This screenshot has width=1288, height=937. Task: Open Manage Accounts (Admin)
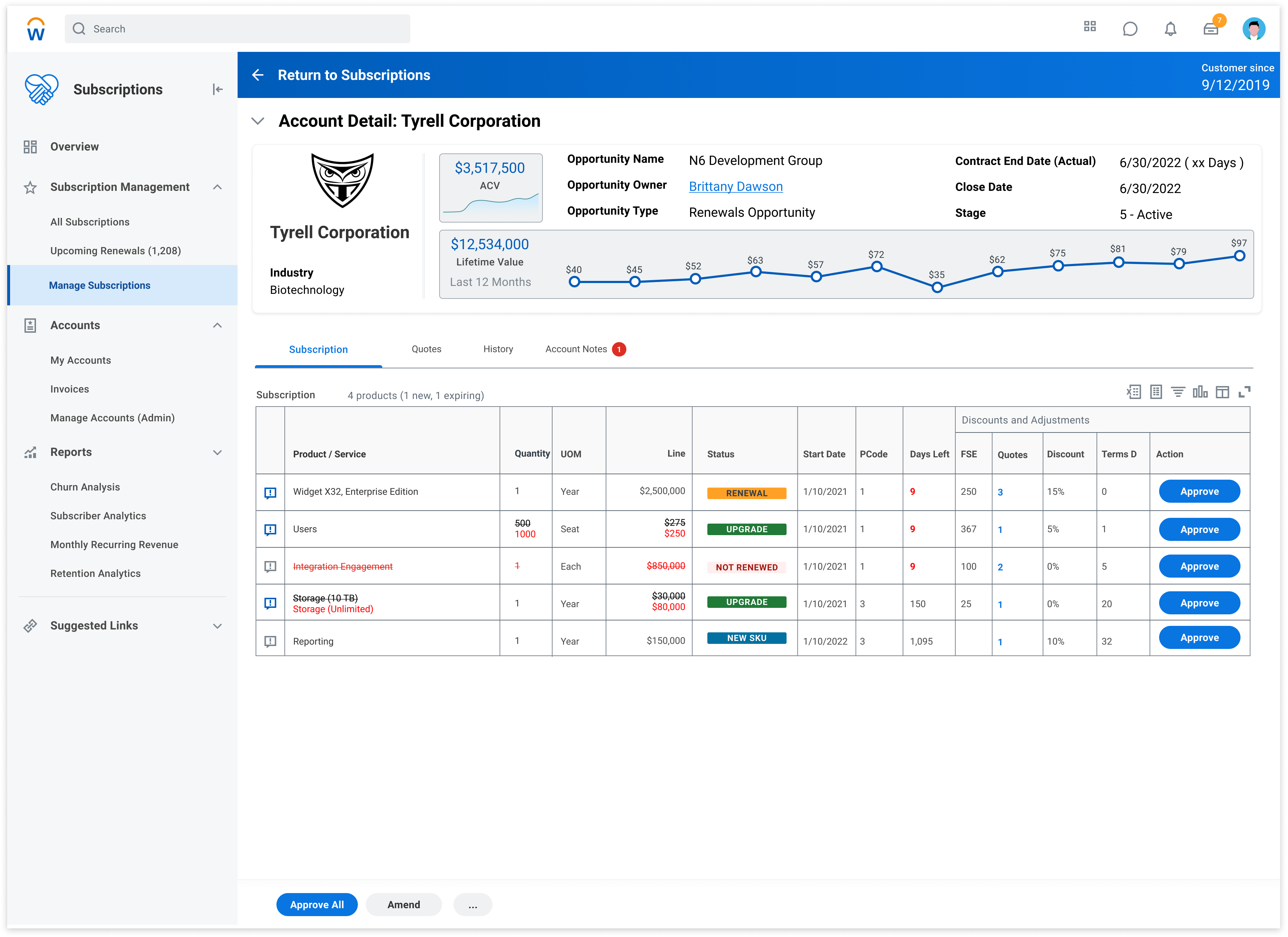pyautogui.click(x=112, y=418)
